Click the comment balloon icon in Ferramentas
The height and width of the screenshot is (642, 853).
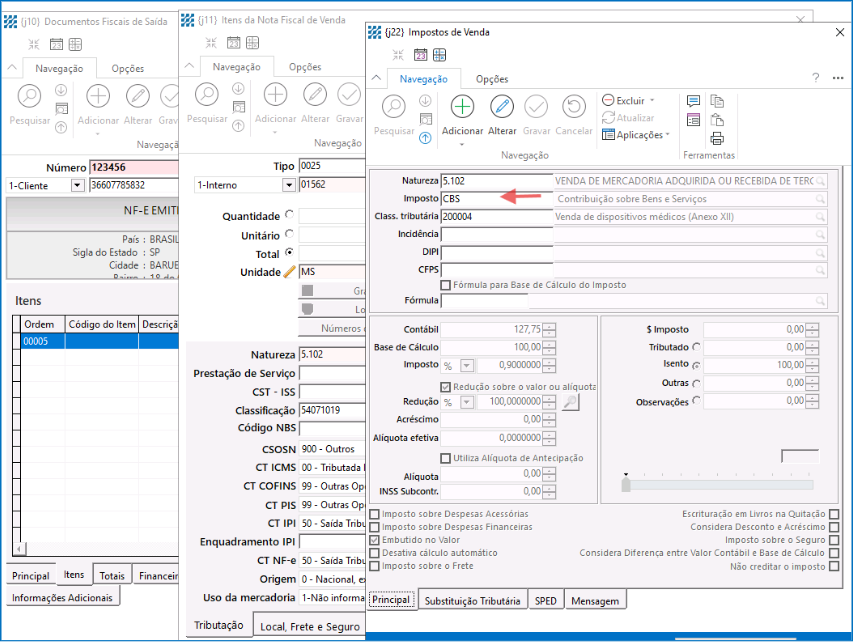click(693, 101)
